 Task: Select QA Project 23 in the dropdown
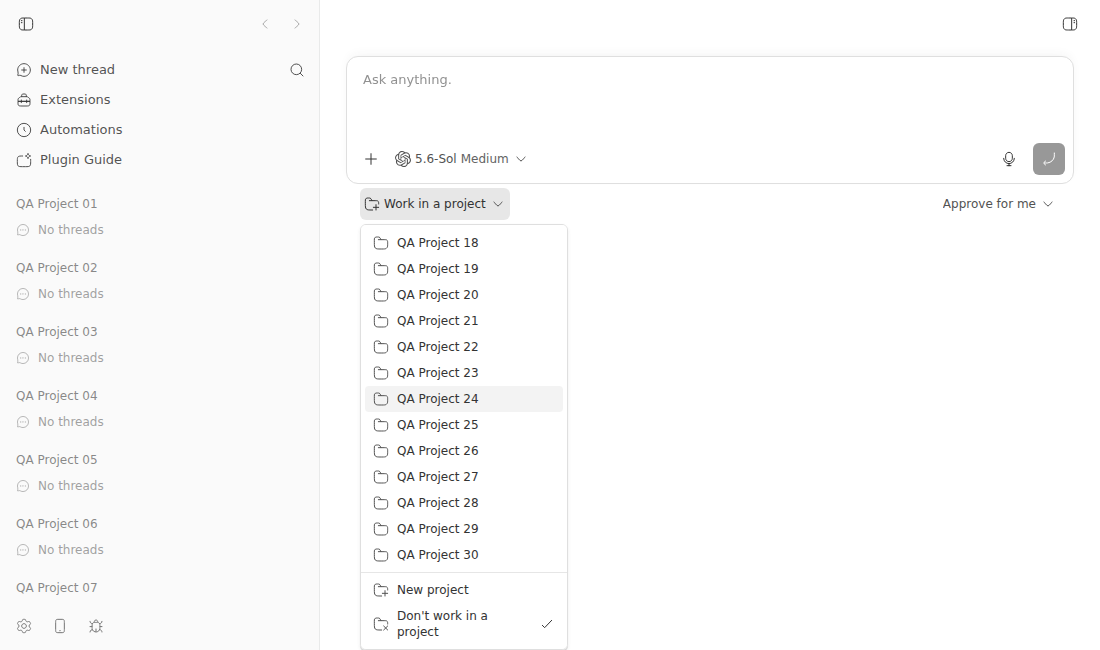tap(464, 372)
